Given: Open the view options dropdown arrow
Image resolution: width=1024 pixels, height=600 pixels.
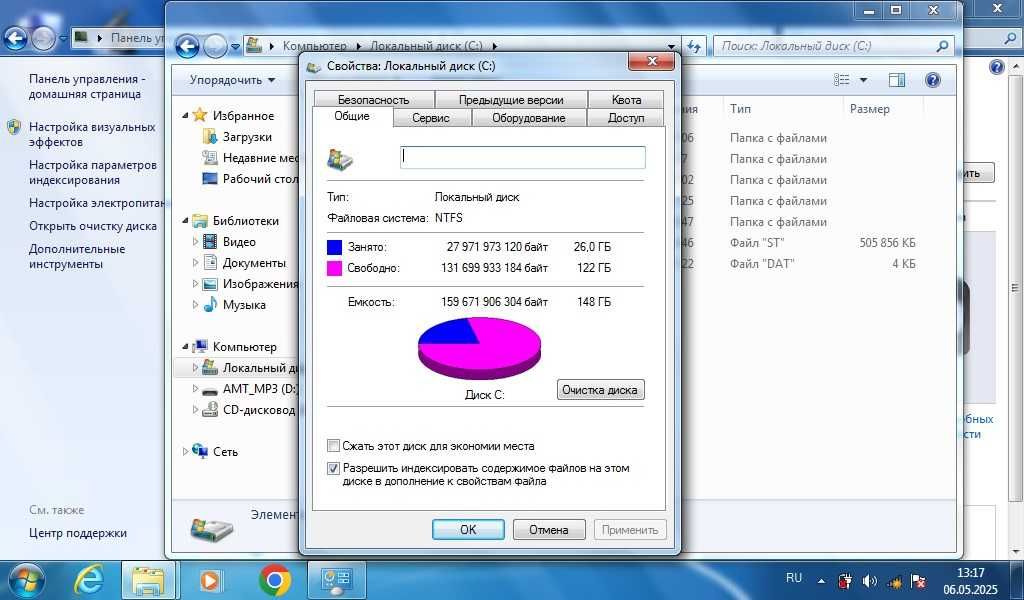Looking at the screenshot, I should point(863,80).
